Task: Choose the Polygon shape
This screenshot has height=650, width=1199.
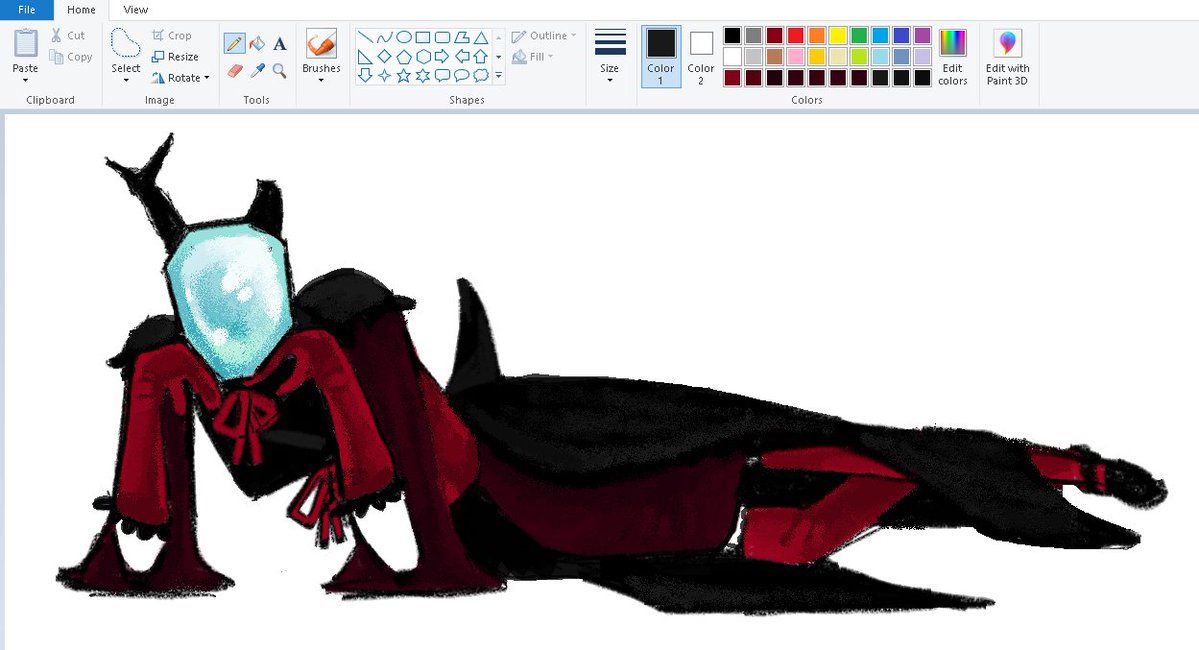Action: point(461,37)
